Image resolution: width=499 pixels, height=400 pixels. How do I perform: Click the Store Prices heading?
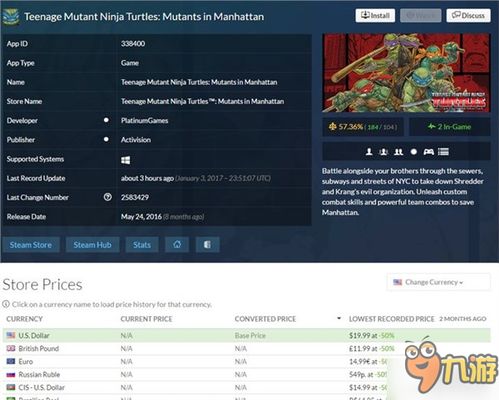pos(42,285)
